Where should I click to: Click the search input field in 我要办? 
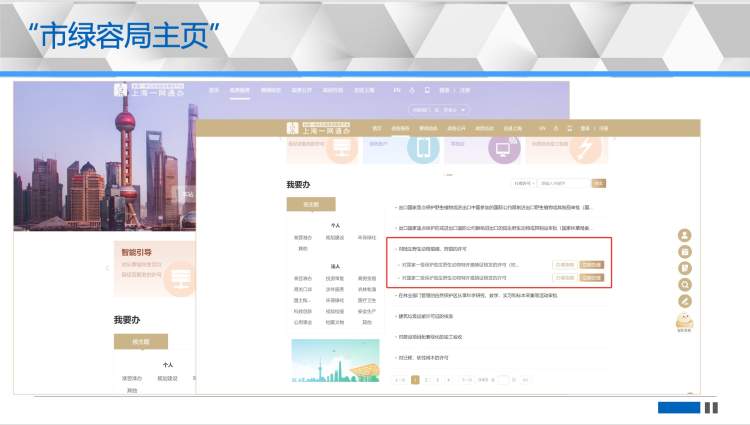click(563, 184)
